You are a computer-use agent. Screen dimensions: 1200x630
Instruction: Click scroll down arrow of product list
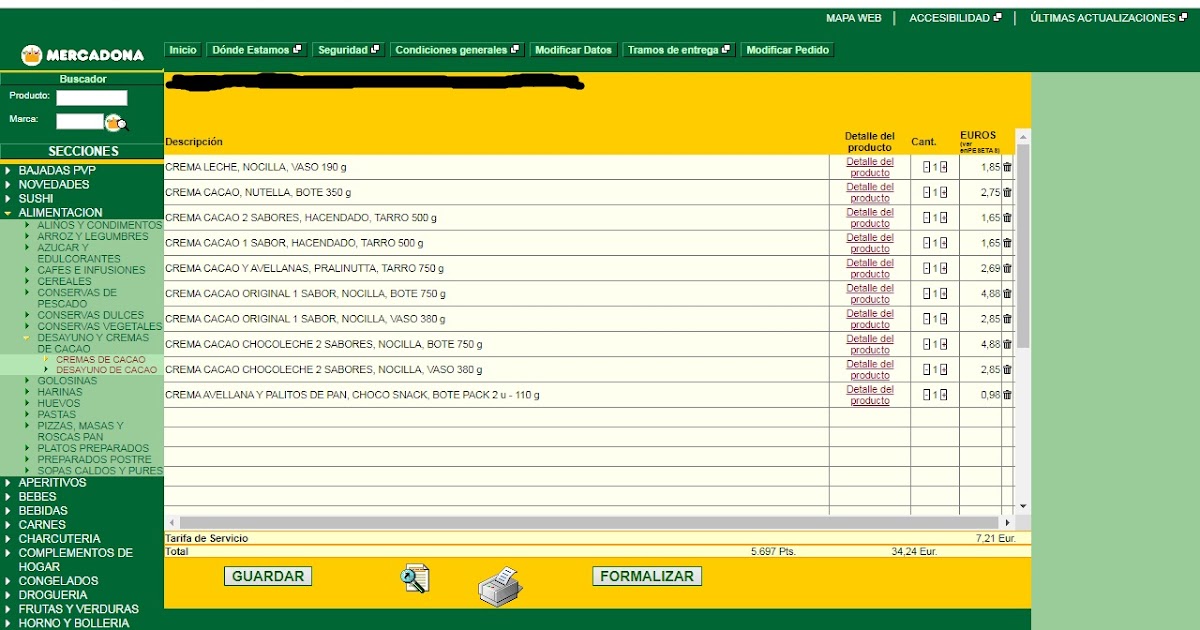[x=1023, y=507]
